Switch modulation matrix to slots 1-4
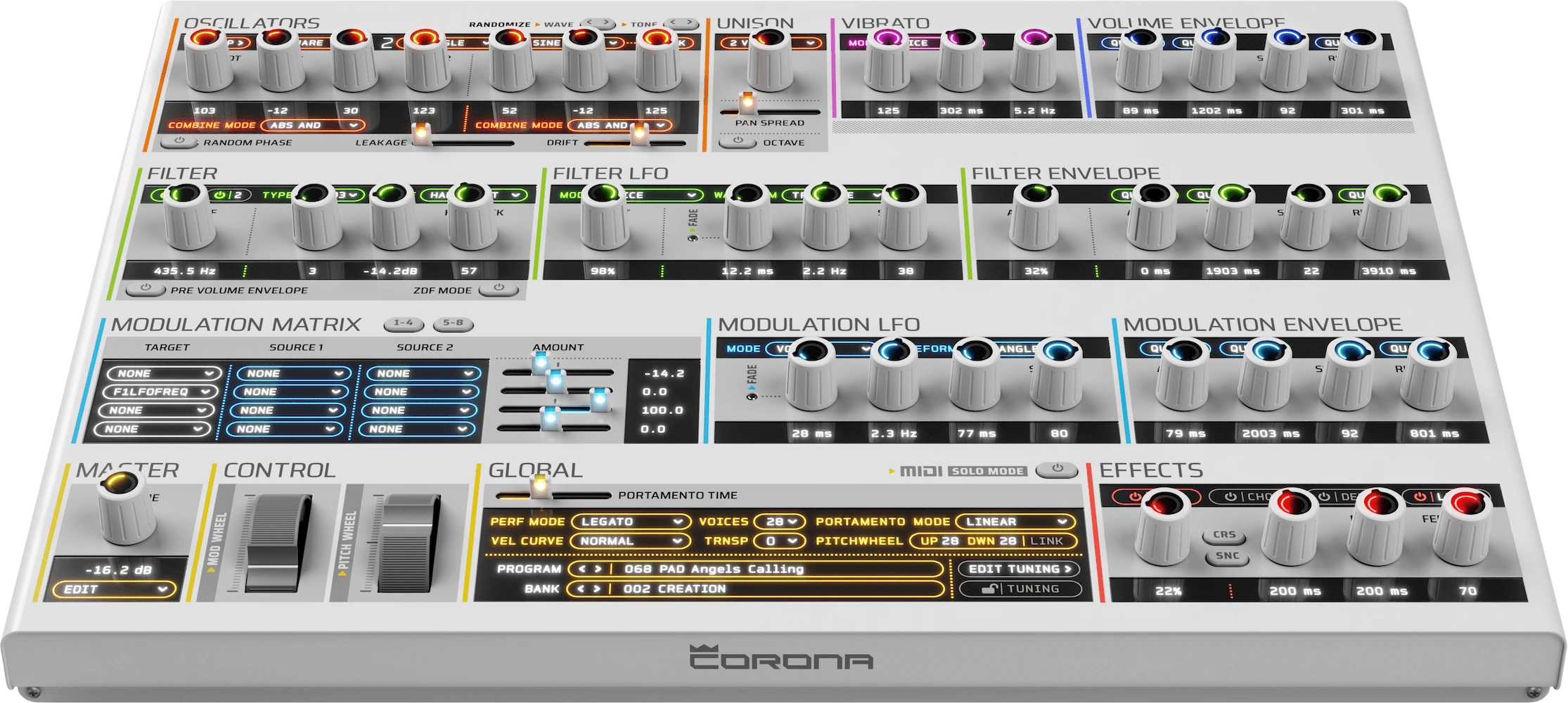1568x703 pixels. pyautogui.click(x=404, y=324)
